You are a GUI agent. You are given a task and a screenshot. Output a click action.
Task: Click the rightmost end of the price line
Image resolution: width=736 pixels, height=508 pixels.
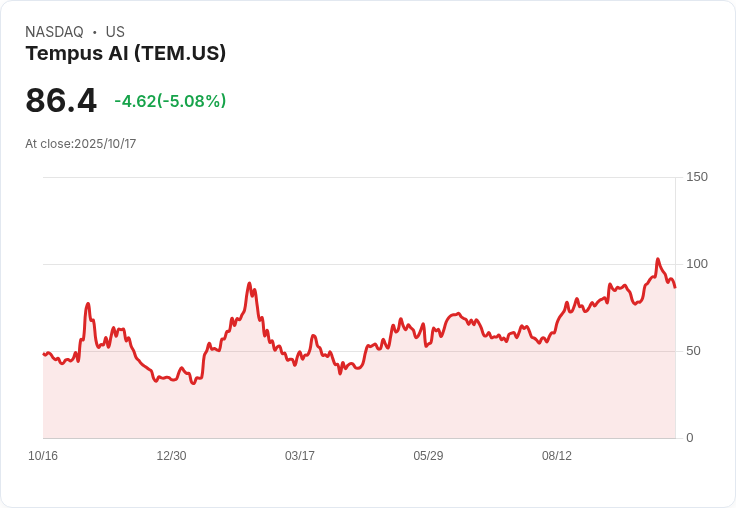coord(675,287)
